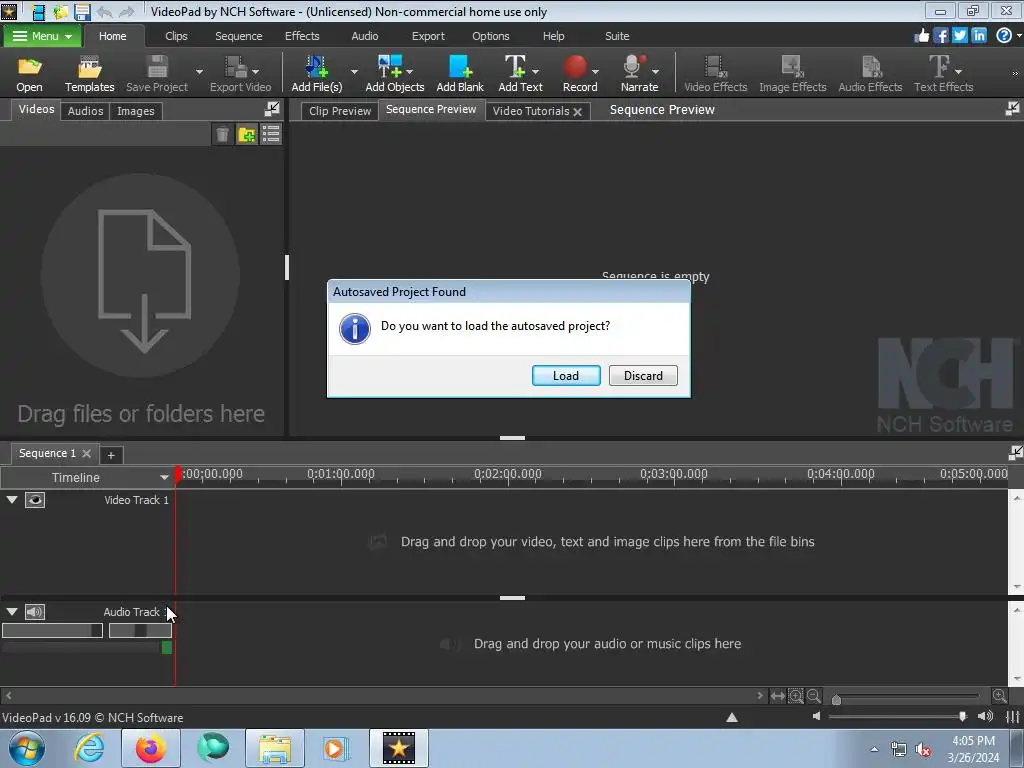Click Load in autosave dialog
This screenshot has width=1024, height=768.
(x=566, y=376)
